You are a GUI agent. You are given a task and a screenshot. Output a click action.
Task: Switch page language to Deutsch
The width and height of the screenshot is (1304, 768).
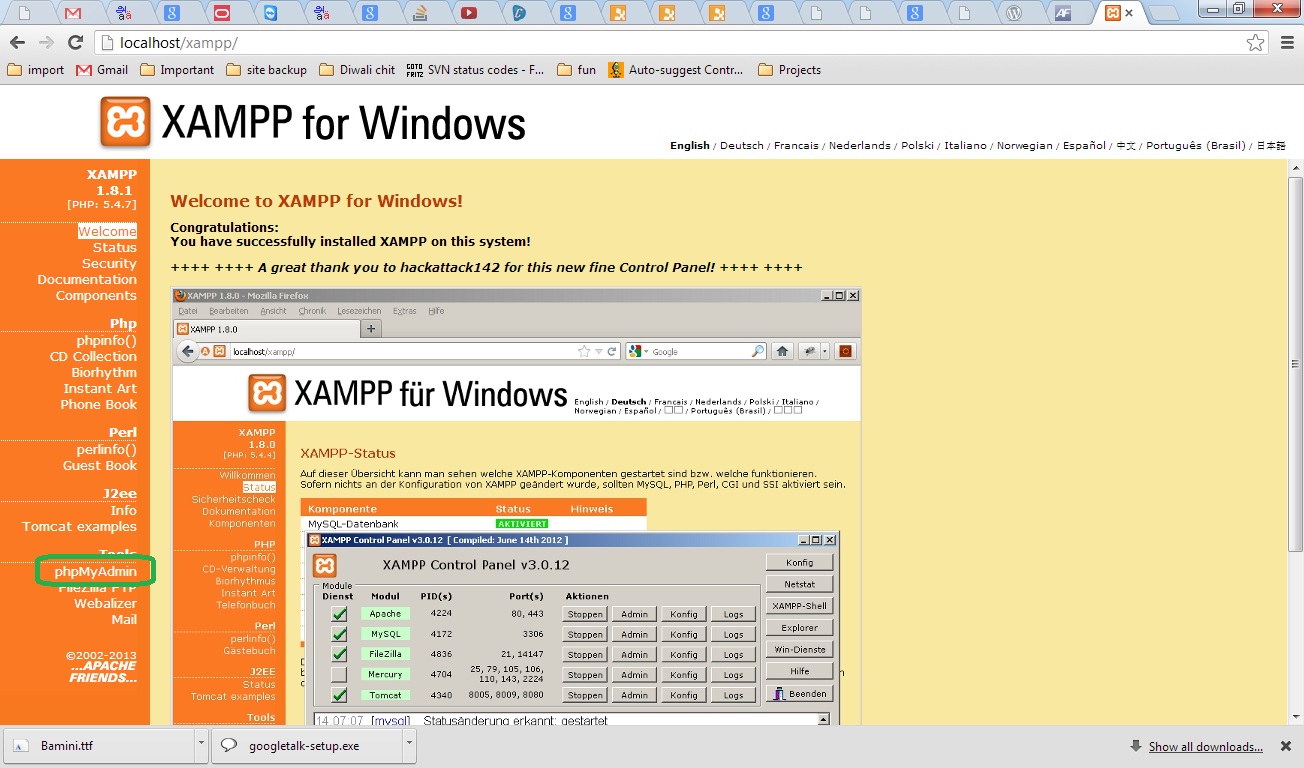[741, 146]
